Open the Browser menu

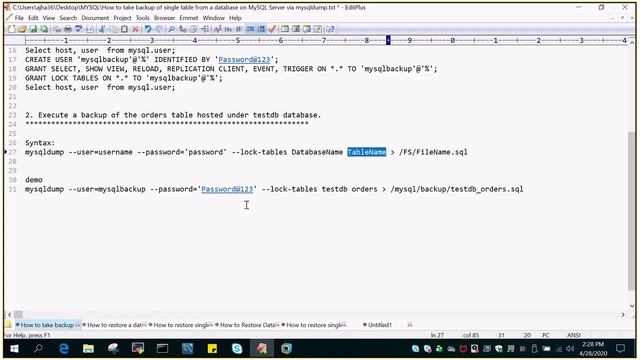point(164,18)
